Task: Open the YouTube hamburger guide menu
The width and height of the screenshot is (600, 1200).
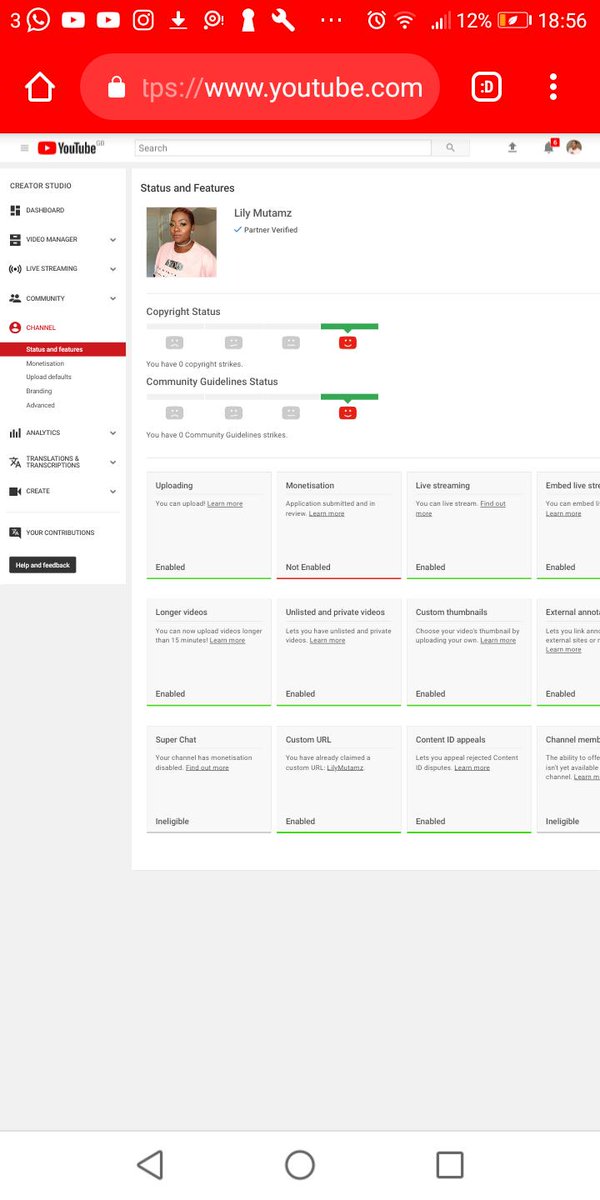Action: pos(25,148)
